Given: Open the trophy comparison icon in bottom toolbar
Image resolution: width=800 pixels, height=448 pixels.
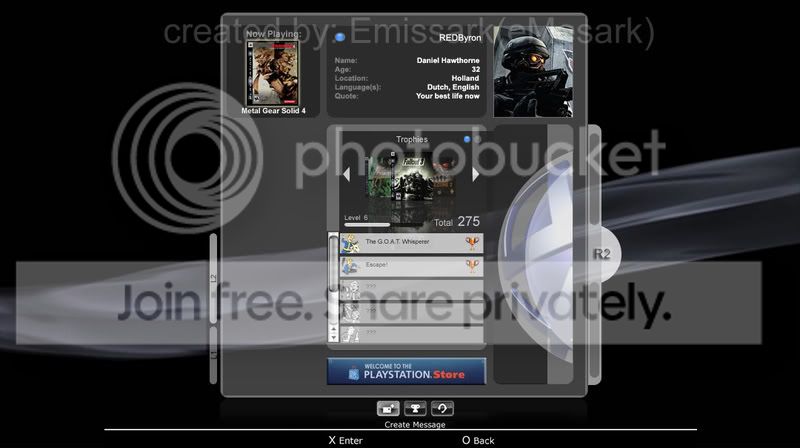Looking at the screenshot, I should 415,409.
